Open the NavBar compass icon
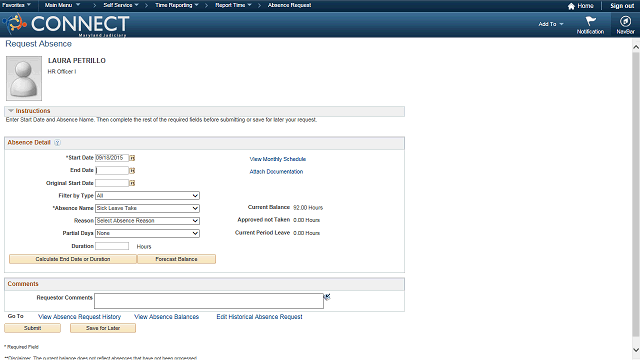Screen dimensions: 640x360 (x=625, y=21)
